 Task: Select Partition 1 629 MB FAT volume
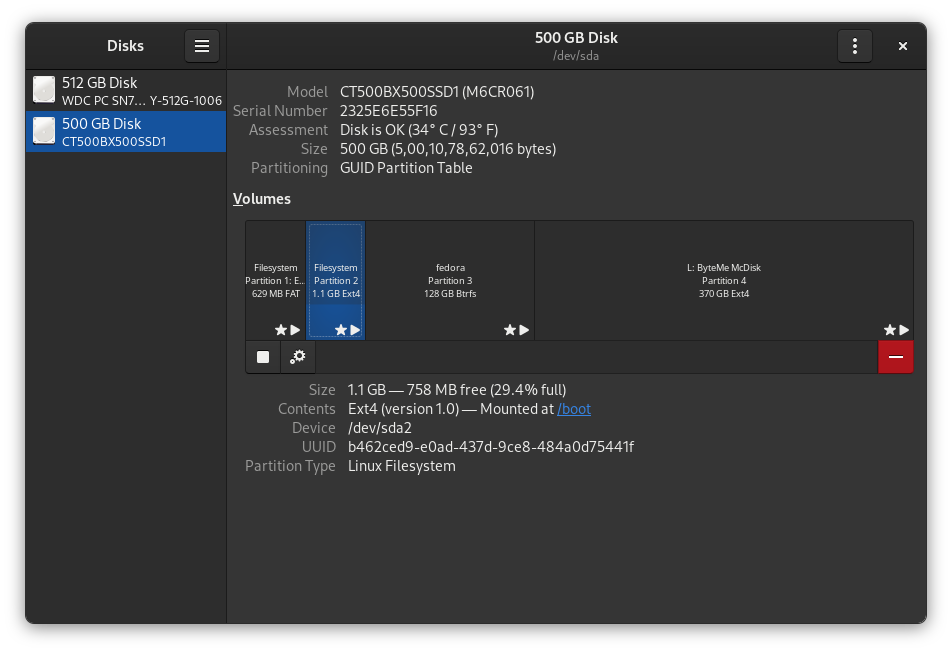[276, 280]
